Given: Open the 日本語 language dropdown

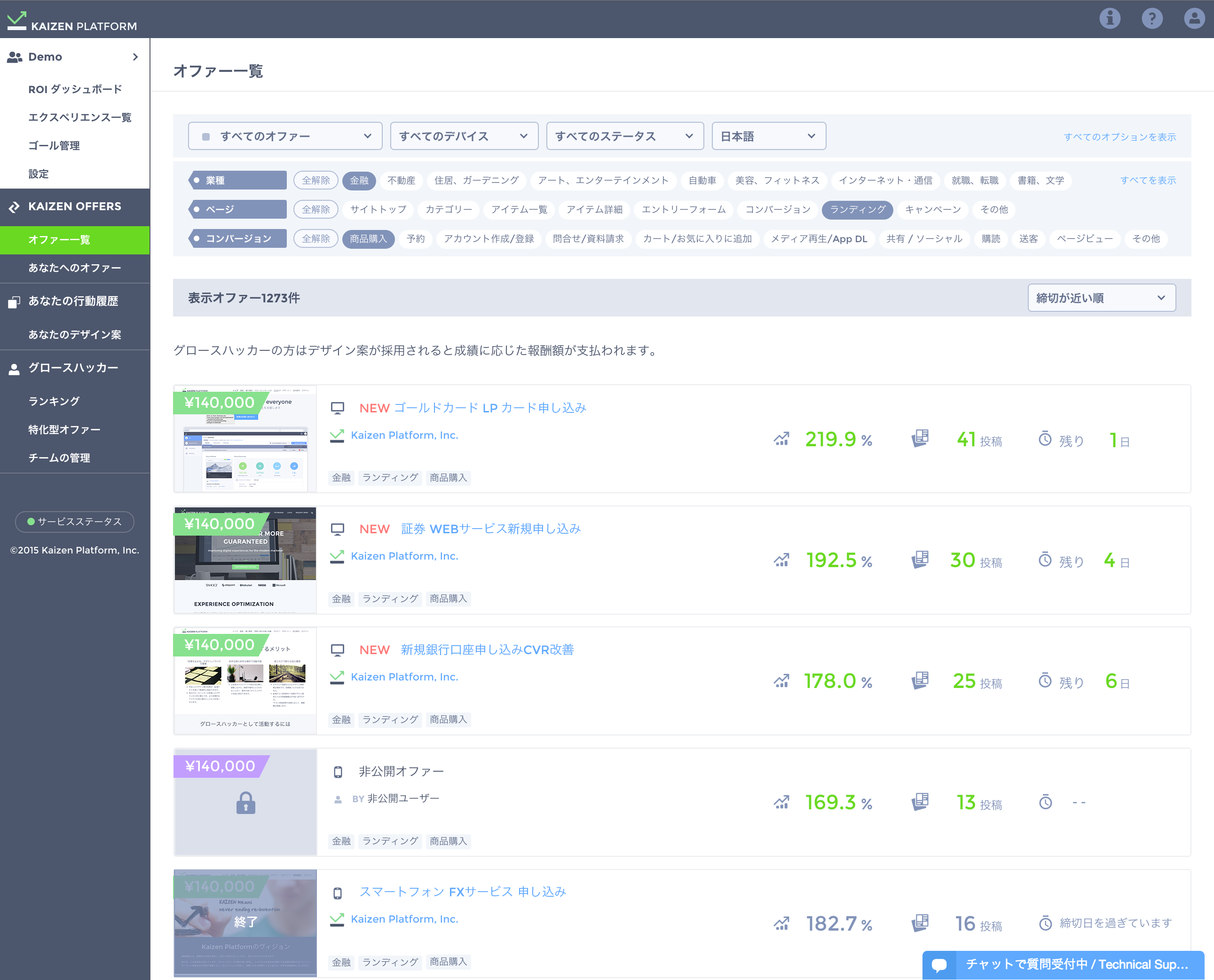Looking at the screenshot, I should tap(769, 136).
